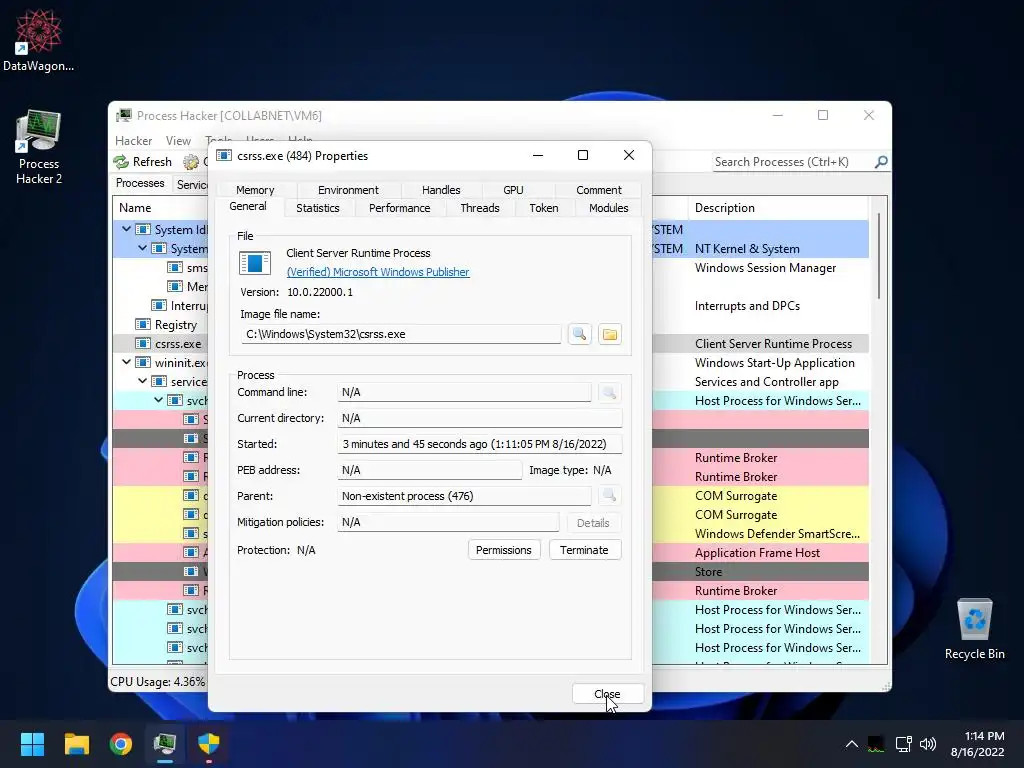Collapse the services process tree node
1024x768 pixels.
pos(142,381)
